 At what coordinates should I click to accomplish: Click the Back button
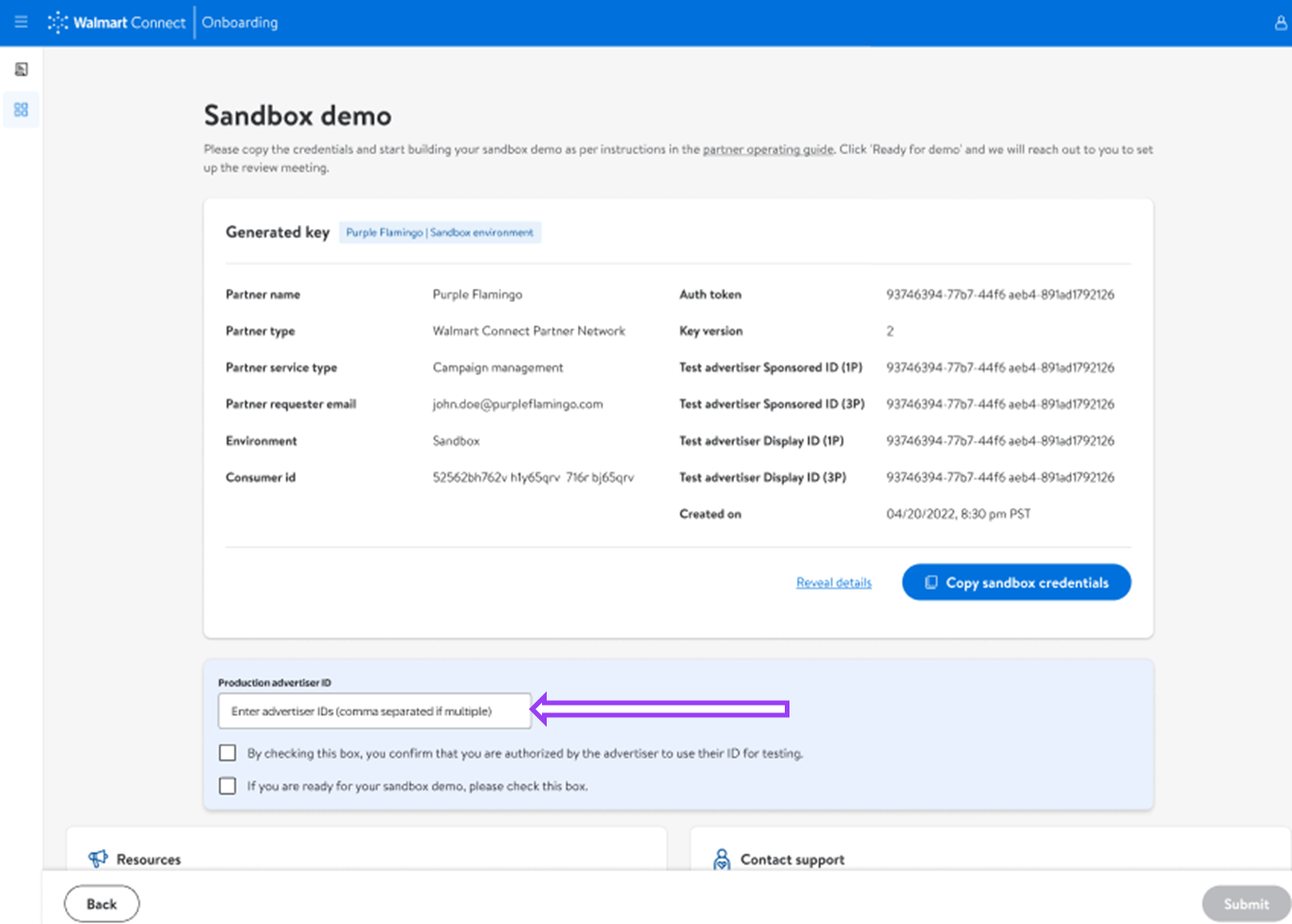[x=102, y=904]
